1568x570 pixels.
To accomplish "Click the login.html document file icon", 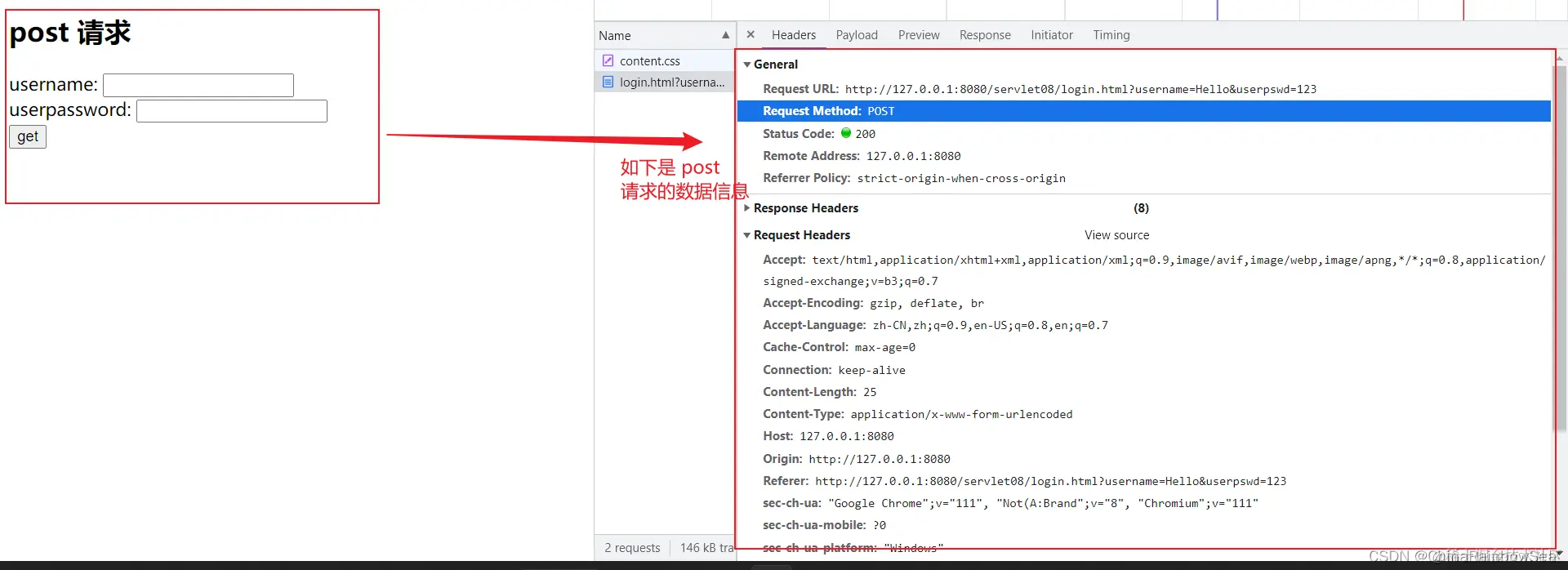I will coord(608,82).
